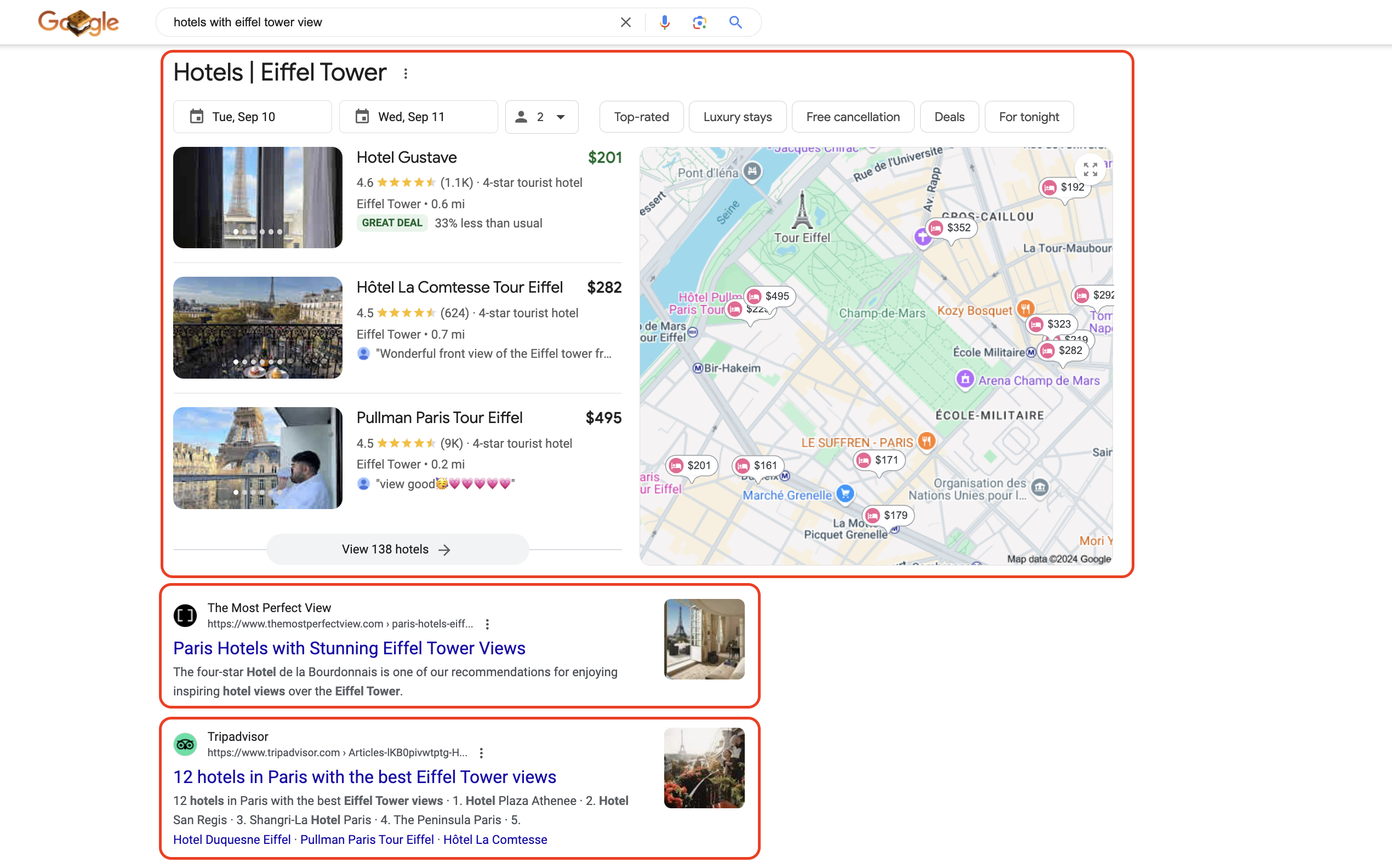The width and height of the screenshot is (1392, 868).
Task: Follow the blue Pullman Paris Tour Eiffel sitelink
Action: pos(367,840)
